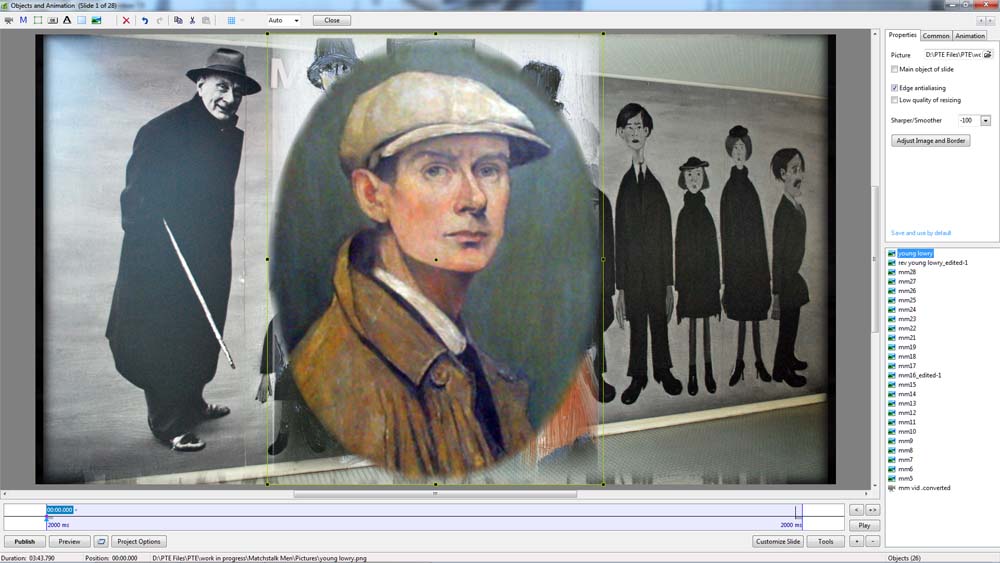Delete selected object with red X
Image resolution: width=1000 pixels, height=563 pixels.
(126, 20)
